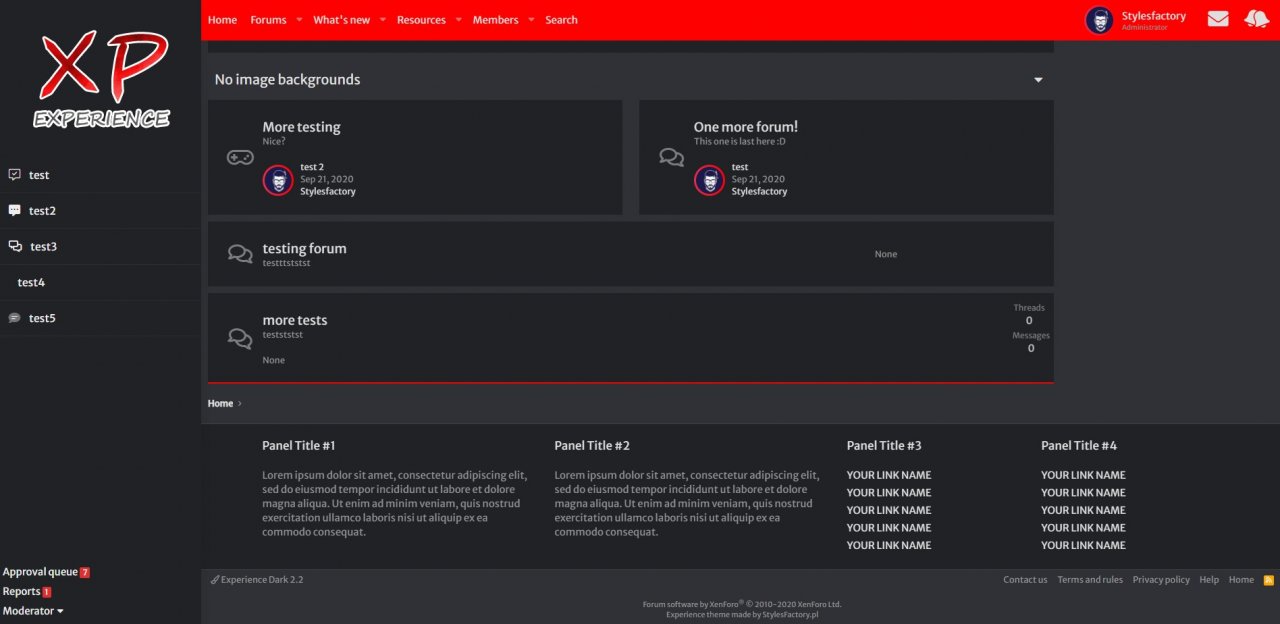Expand the Forums menu dropdown arrow
This screenshot has height=624, width=1280.
[299, 20]
